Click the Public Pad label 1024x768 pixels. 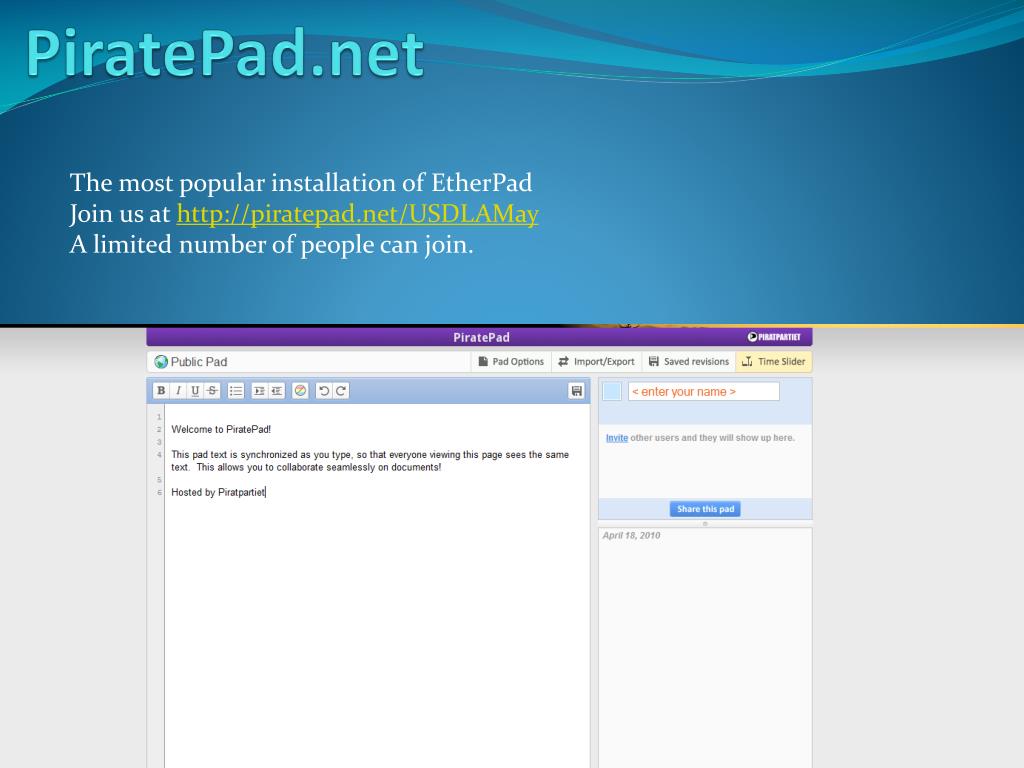click(199, 361)
